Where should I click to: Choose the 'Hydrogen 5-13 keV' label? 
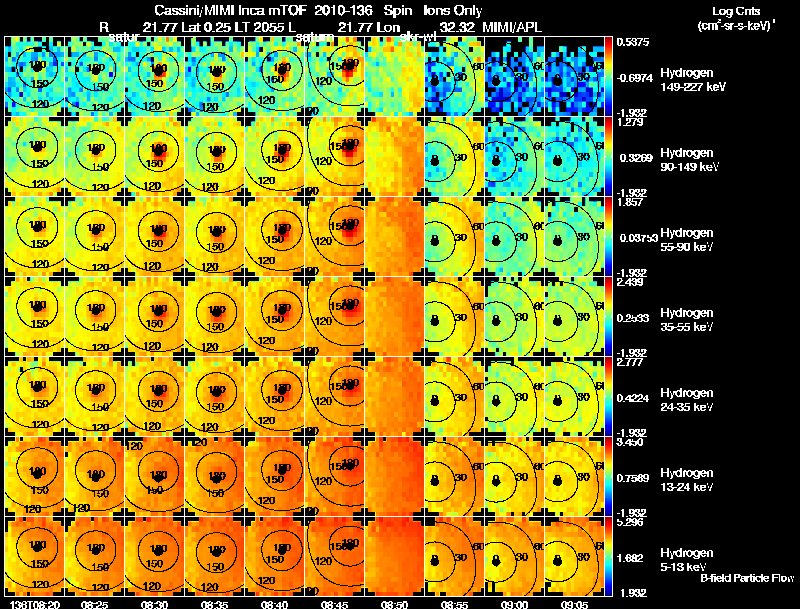[687, 560]
